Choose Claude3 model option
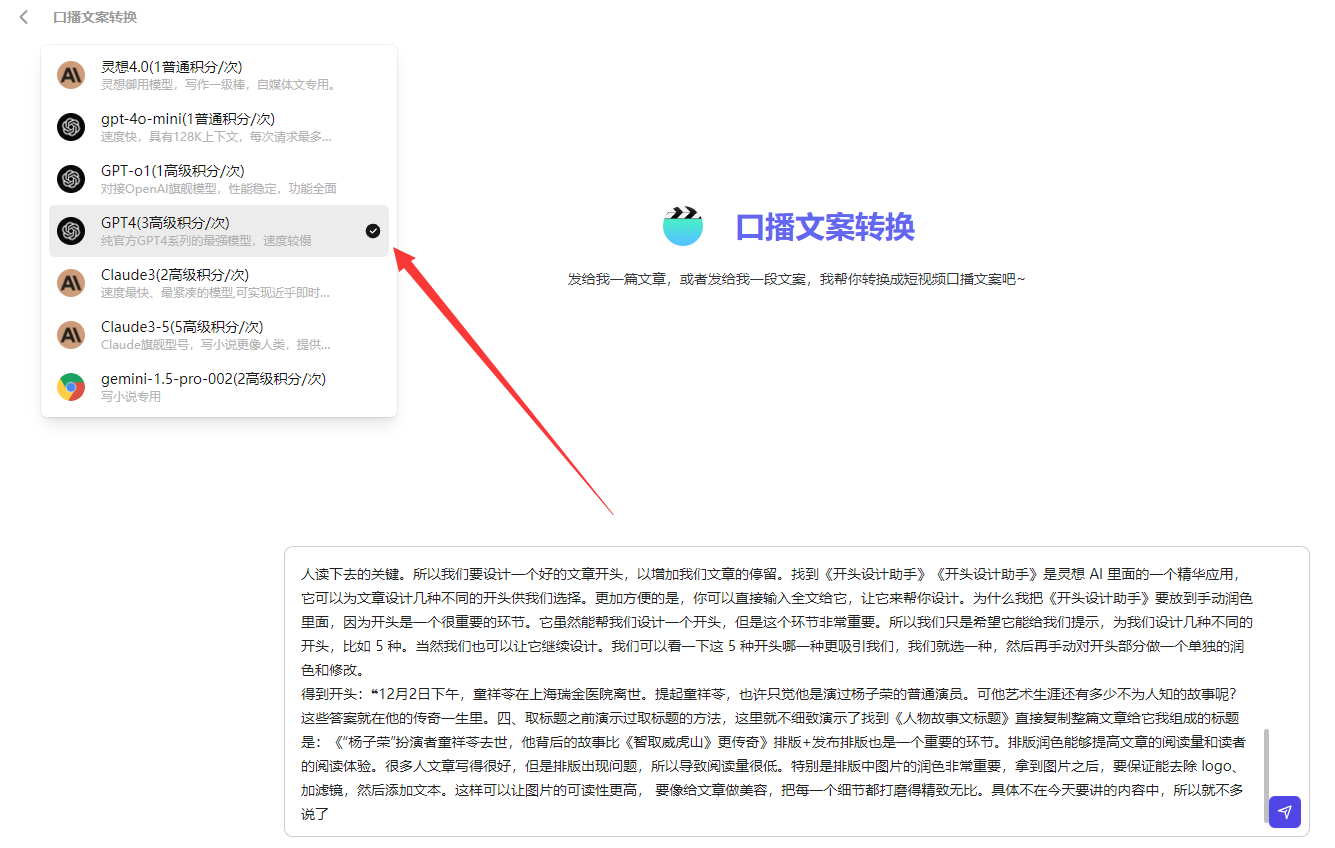 [x=219, y=283]
